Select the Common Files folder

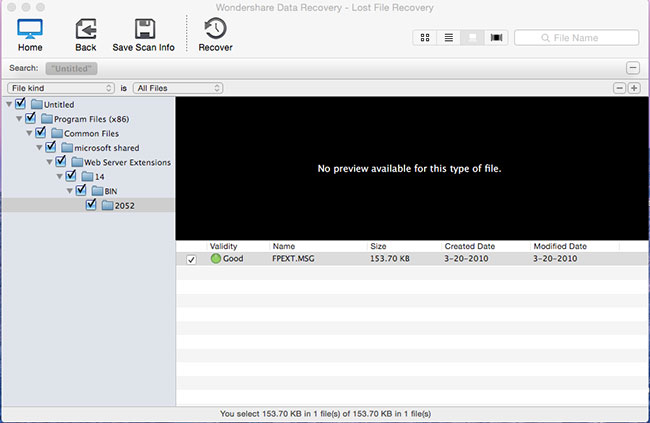click(x=85, y=134)
